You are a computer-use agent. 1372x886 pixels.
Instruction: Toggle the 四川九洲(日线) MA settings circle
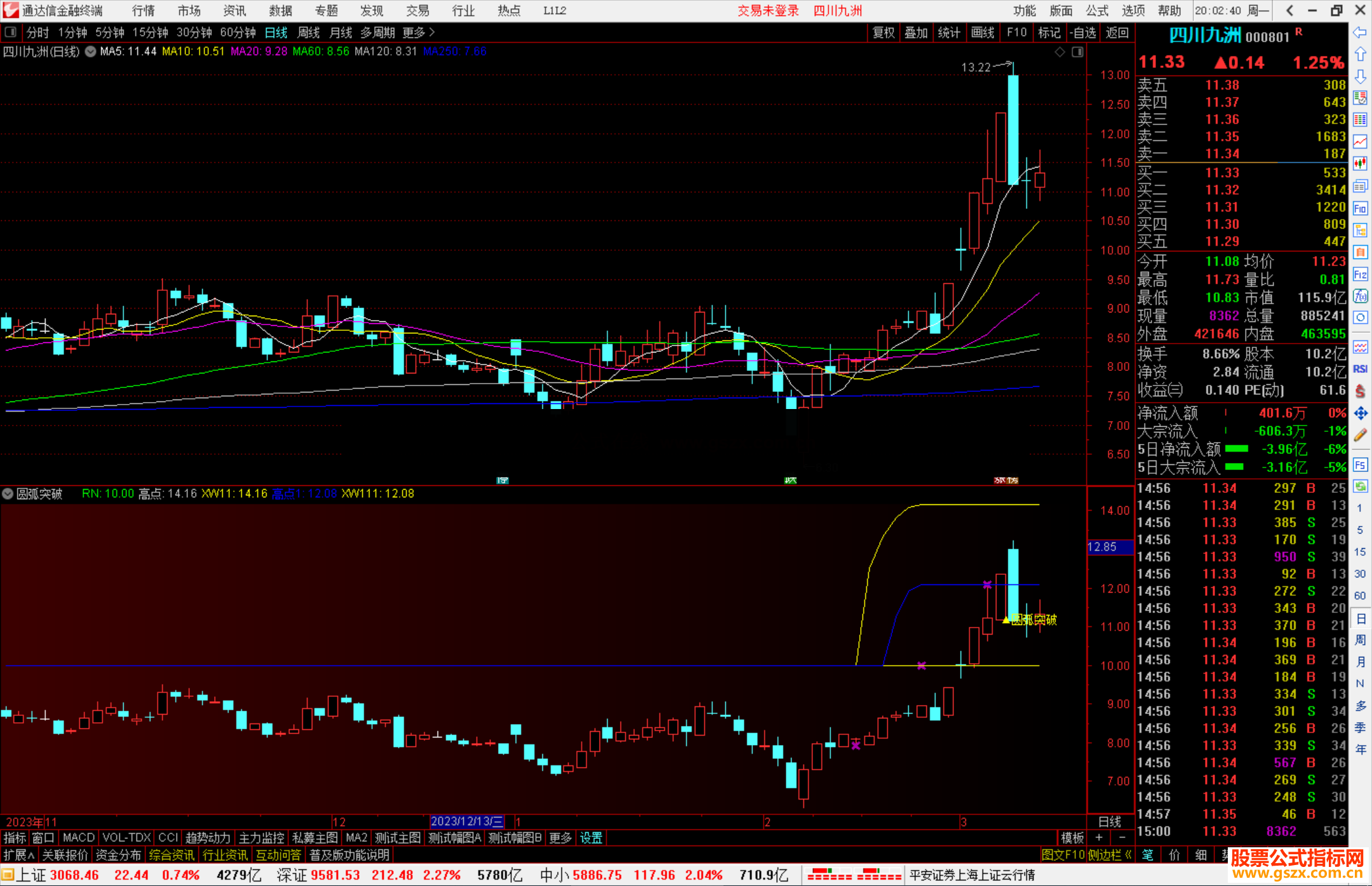pyautogui.click(x=91, y=51)
